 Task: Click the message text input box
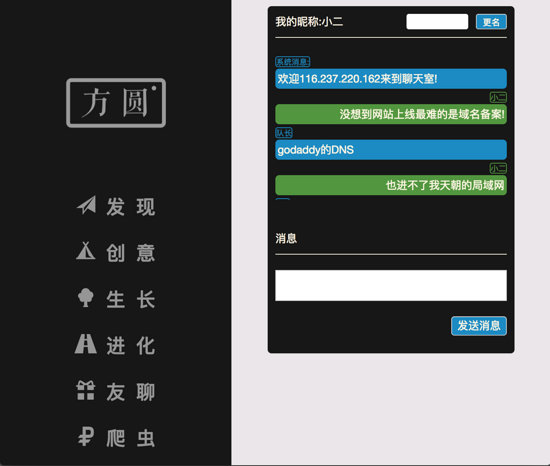click(391, 285)
